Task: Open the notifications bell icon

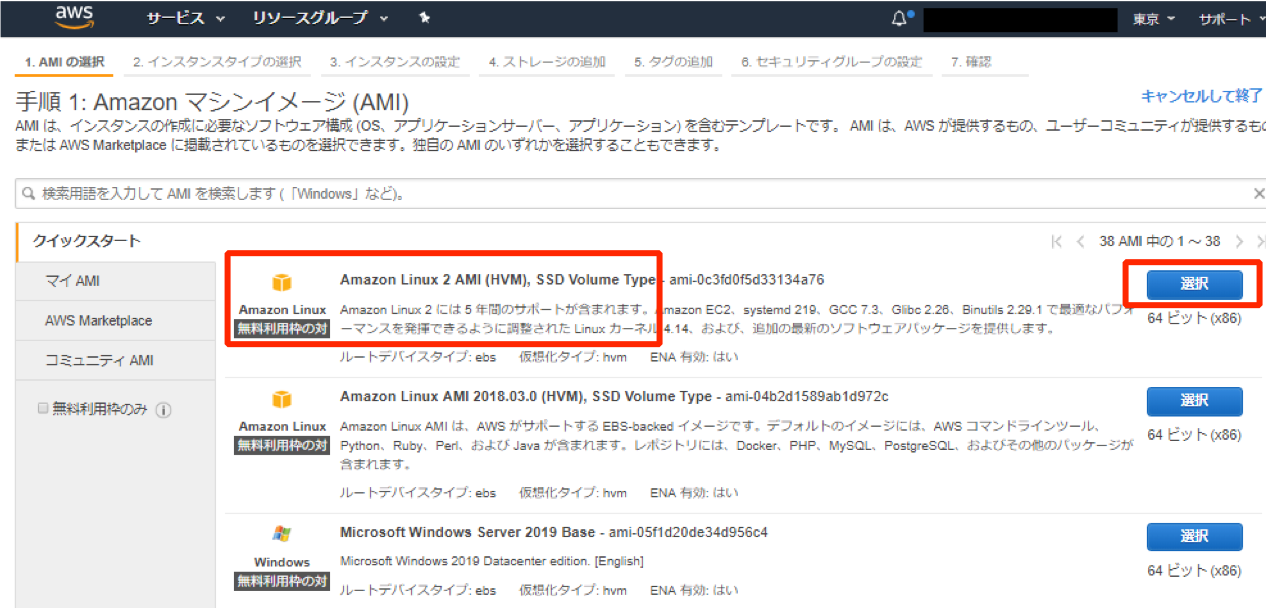Action: pyautogui.click(x=902, y=18)
